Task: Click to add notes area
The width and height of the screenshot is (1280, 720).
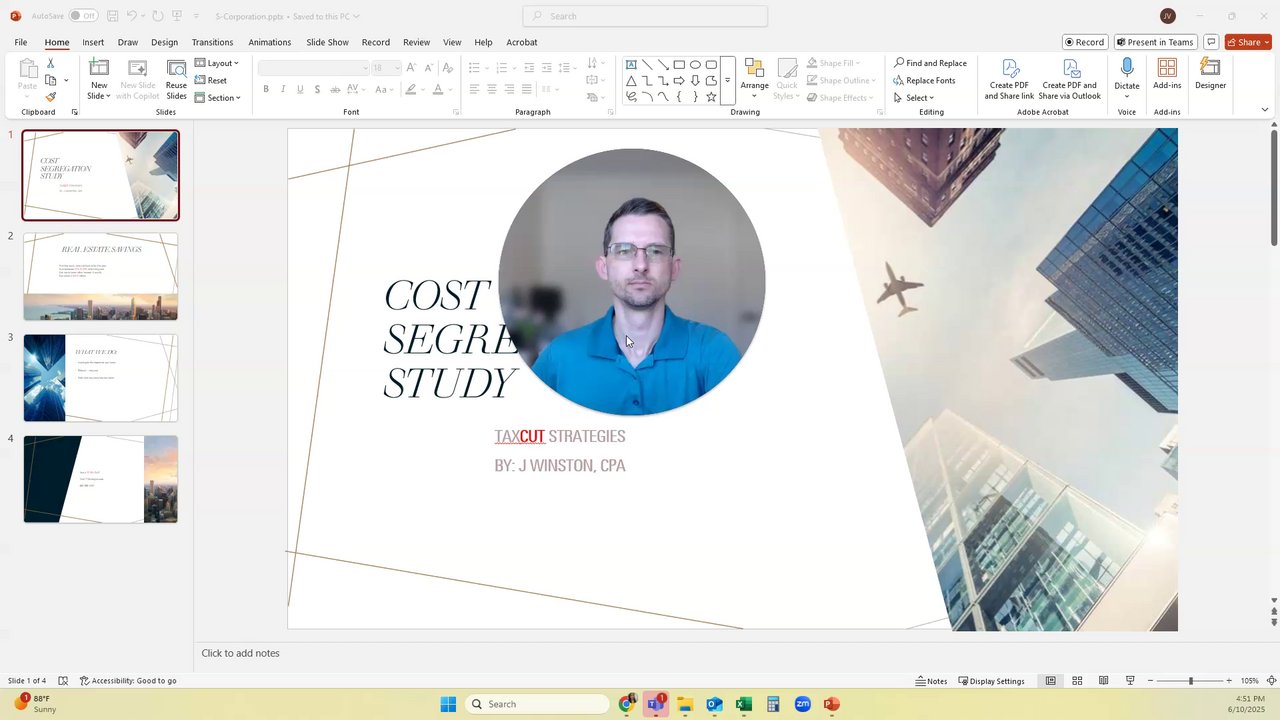Action: [x=240, y=653]
